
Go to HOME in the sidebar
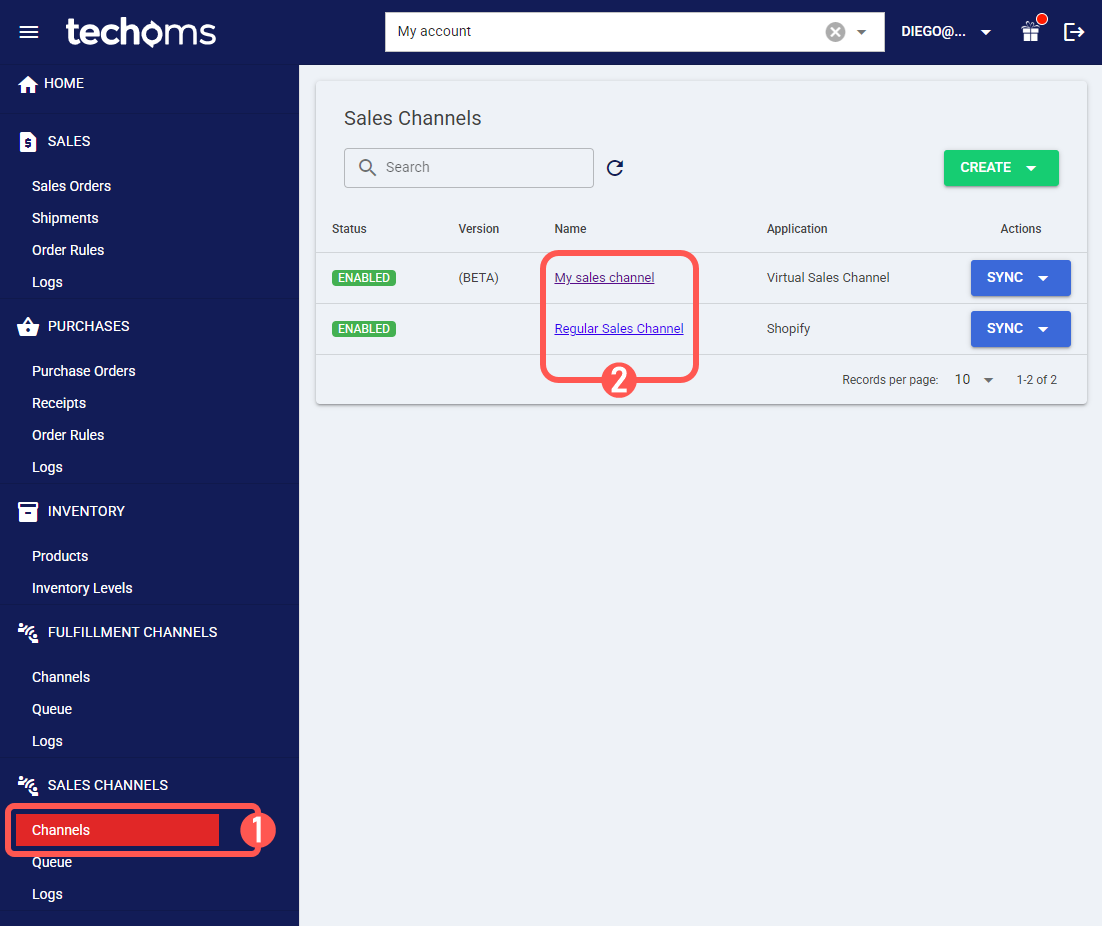64,83
